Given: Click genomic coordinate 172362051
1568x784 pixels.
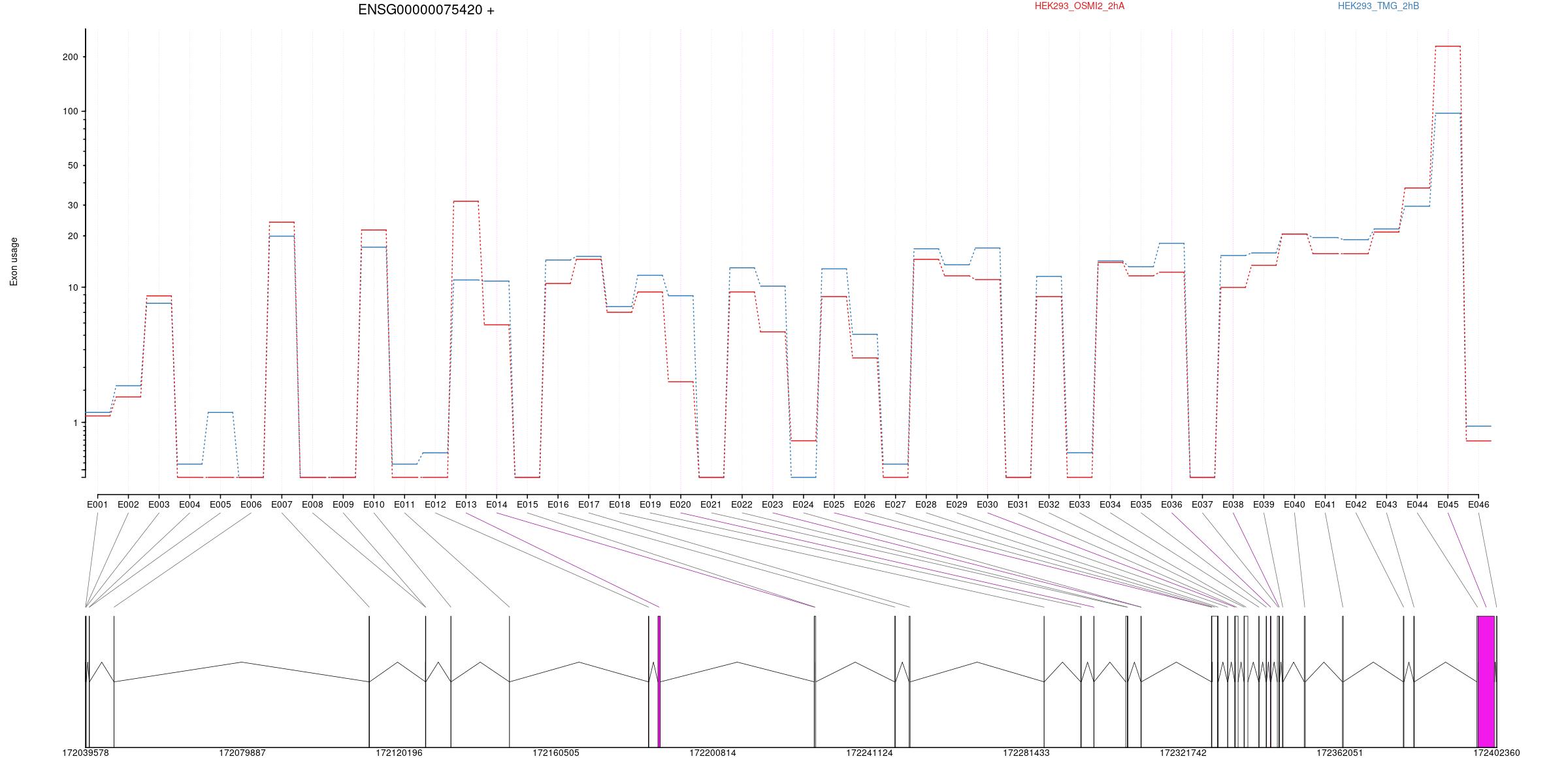Looking at the screenshot, I should click(1340, 753).
